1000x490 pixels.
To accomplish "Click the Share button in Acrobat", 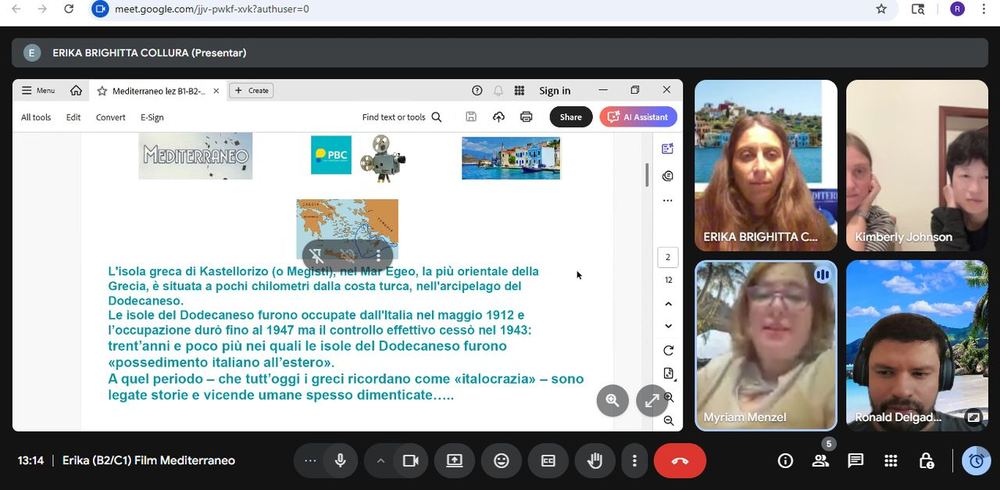I will click(571, 117).
